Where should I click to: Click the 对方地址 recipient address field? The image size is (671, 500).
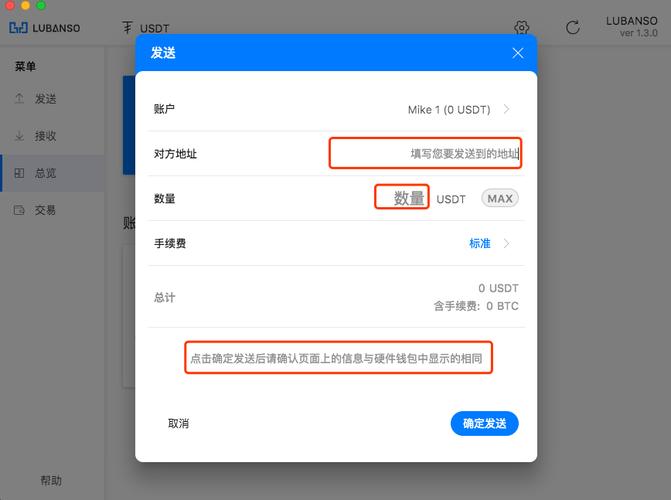425,153
